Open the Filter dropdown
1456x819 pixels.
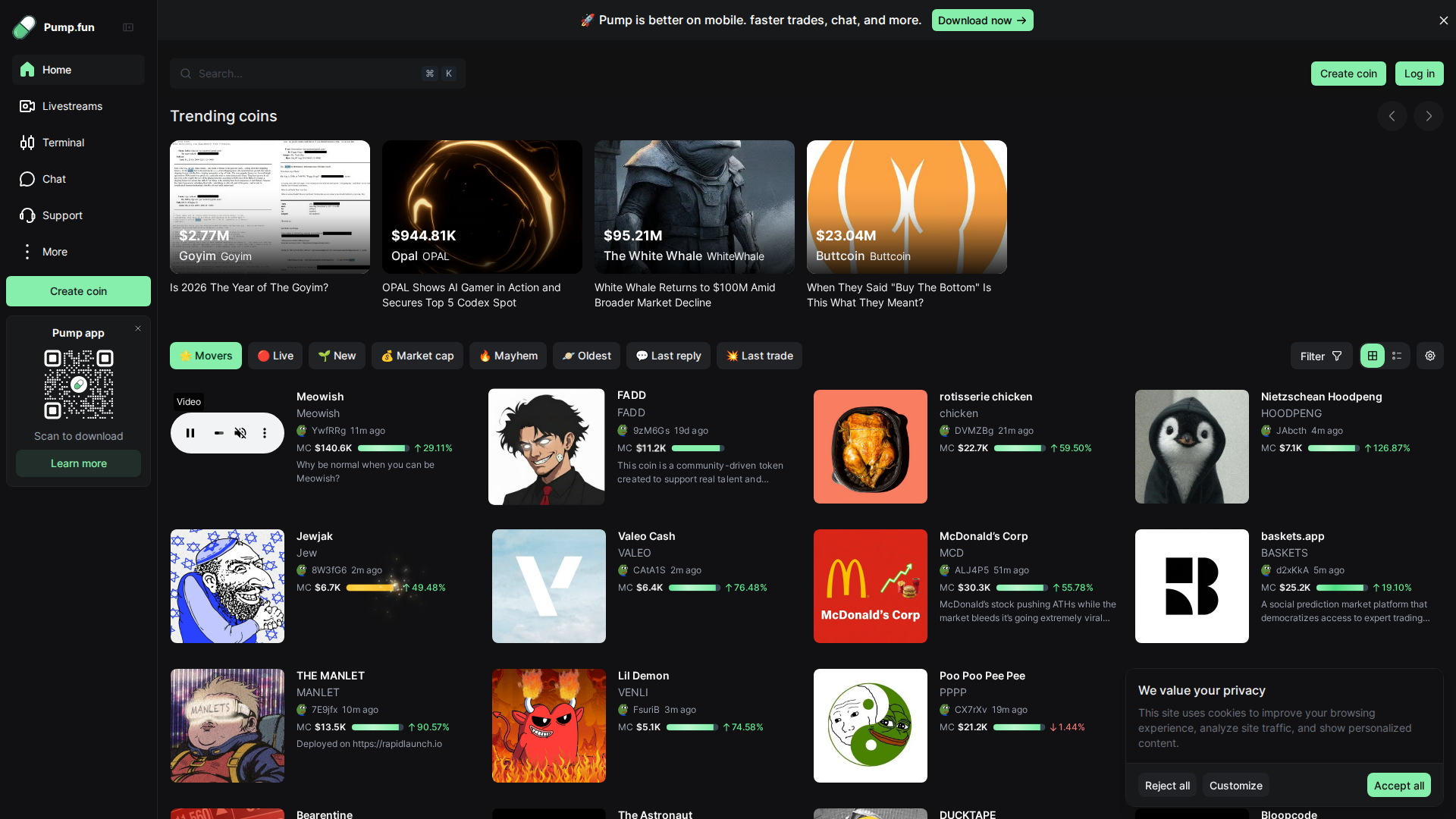(x=1320, y=356)
